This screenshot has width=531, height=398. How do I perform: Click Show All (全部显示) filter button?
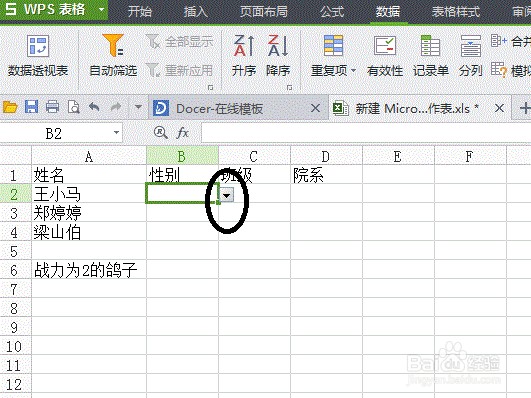click(x=179, y=42)
